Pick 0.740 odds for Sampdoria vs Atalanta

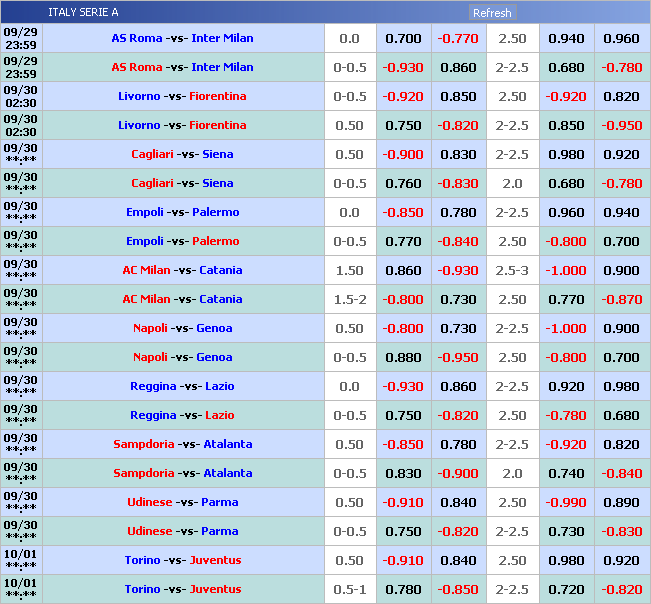coord(566,474)
